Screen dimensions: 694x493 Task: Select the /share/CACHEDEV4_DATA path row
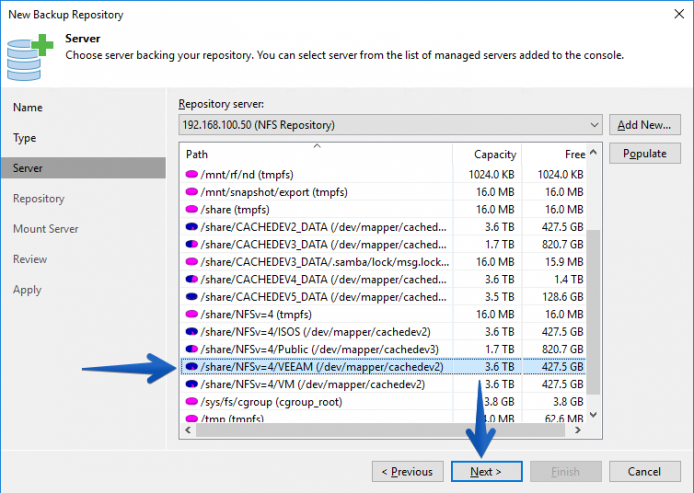(x=383, y=279)
